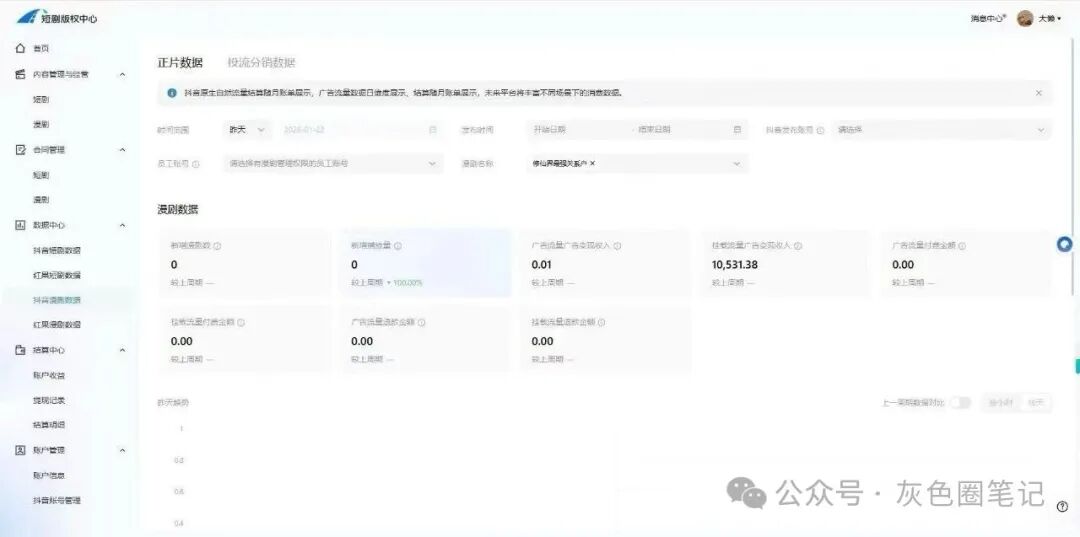The height and width of the screenshot is (537, 1080).
Task: Click info icon on the first card with value 0
Action: pyautogui.click(x=217, y=246)
